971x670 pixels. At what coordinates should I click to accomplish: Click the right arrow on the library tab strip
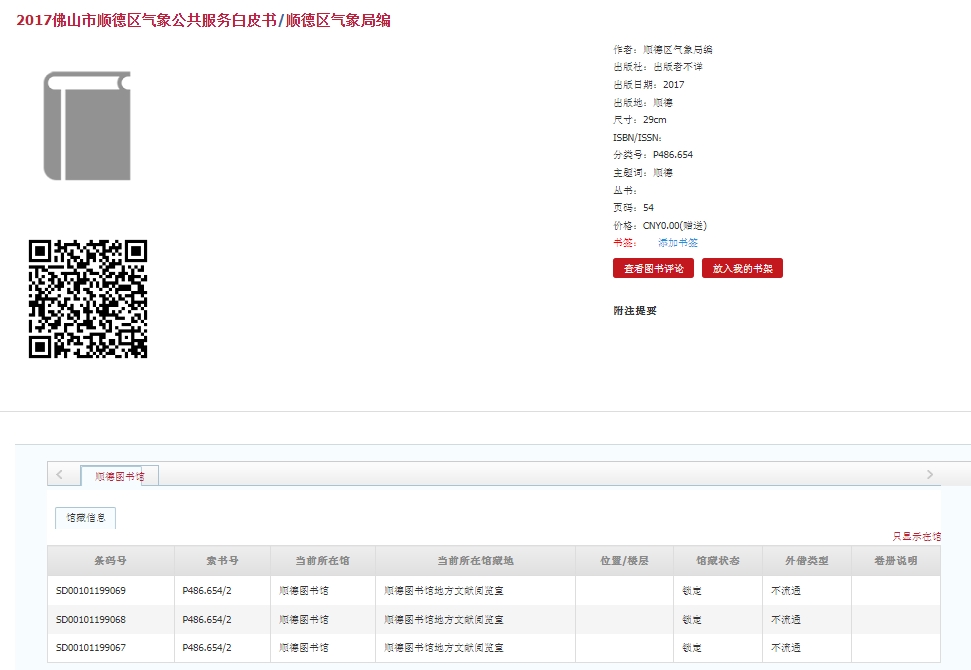pos(930,474)
